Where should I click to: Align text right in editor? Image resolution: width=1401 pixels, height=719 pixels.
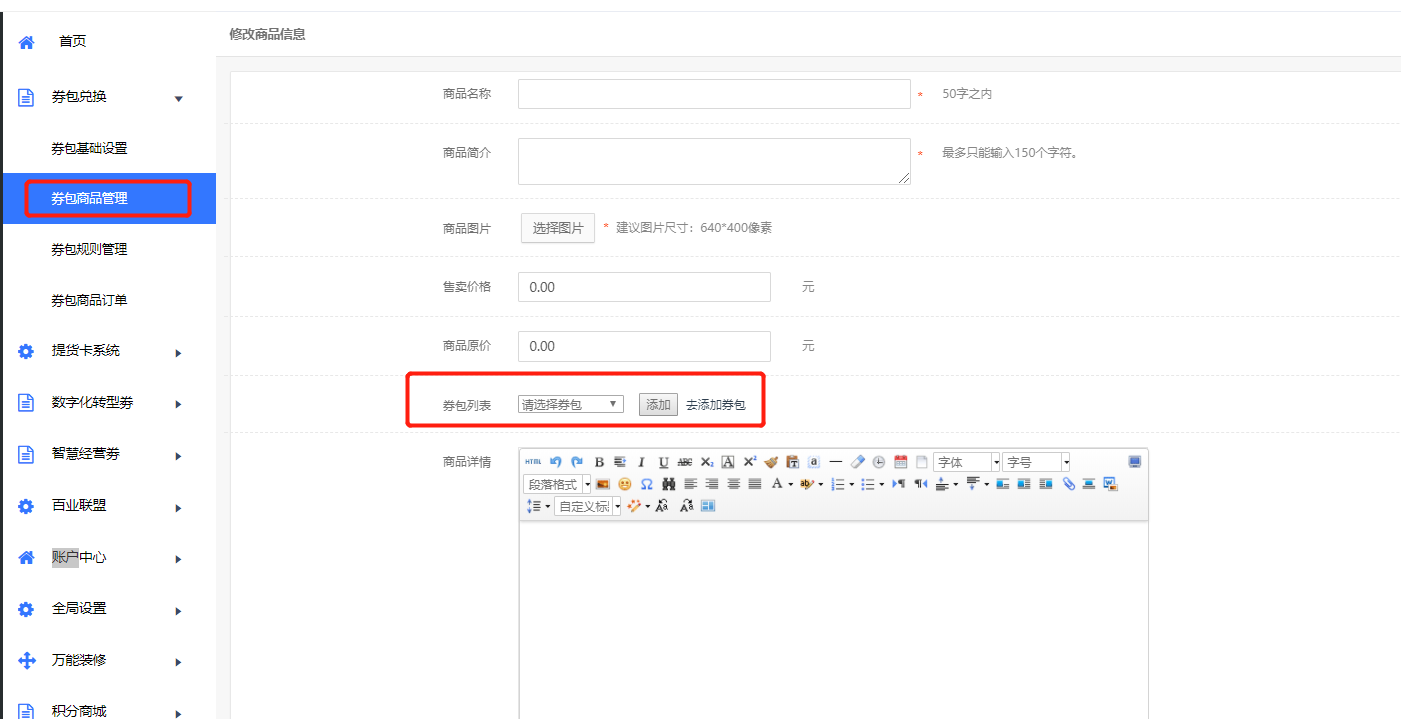[x=712, y=484]
